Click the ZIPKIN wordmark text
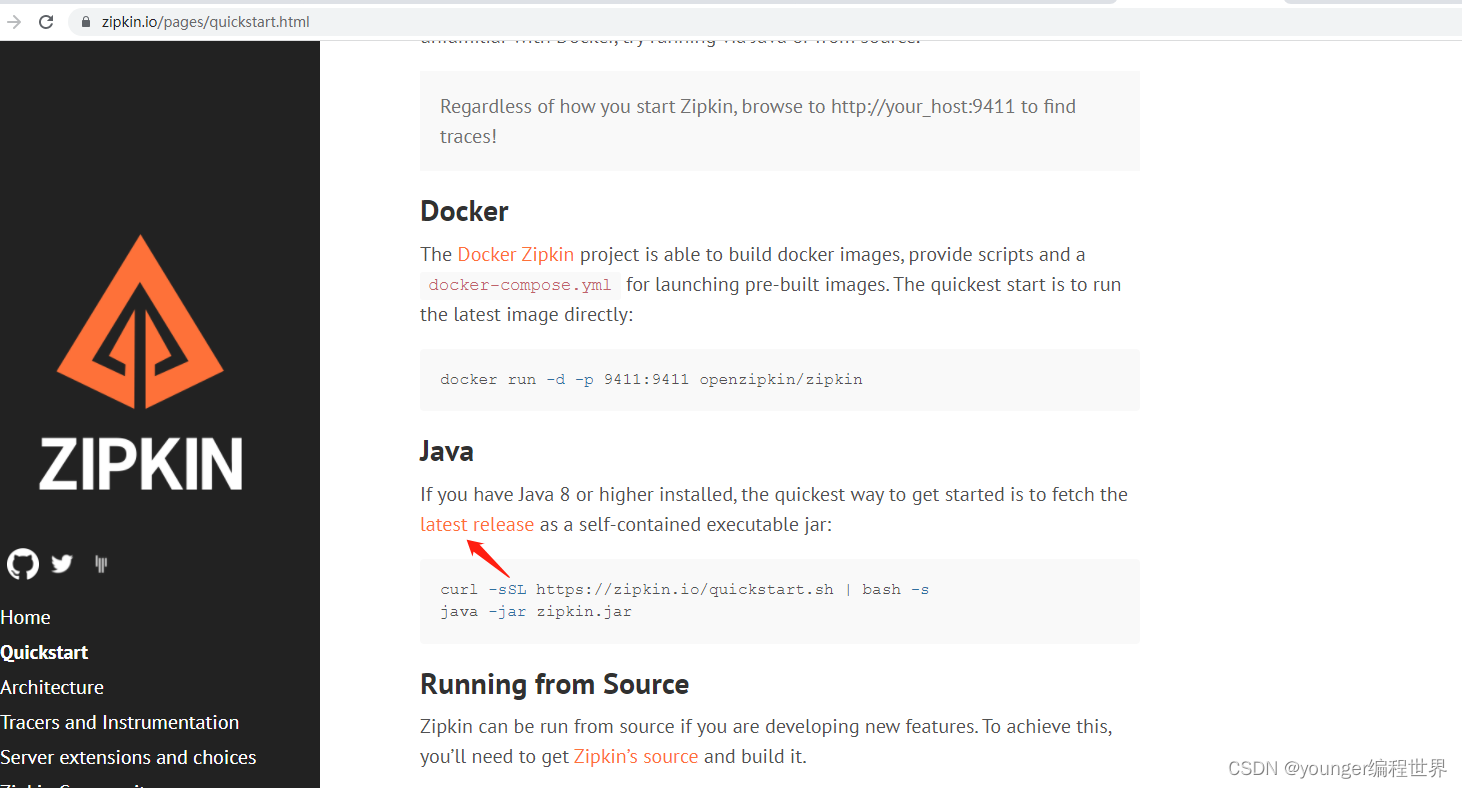The image size is (1462, 788). 141,464
